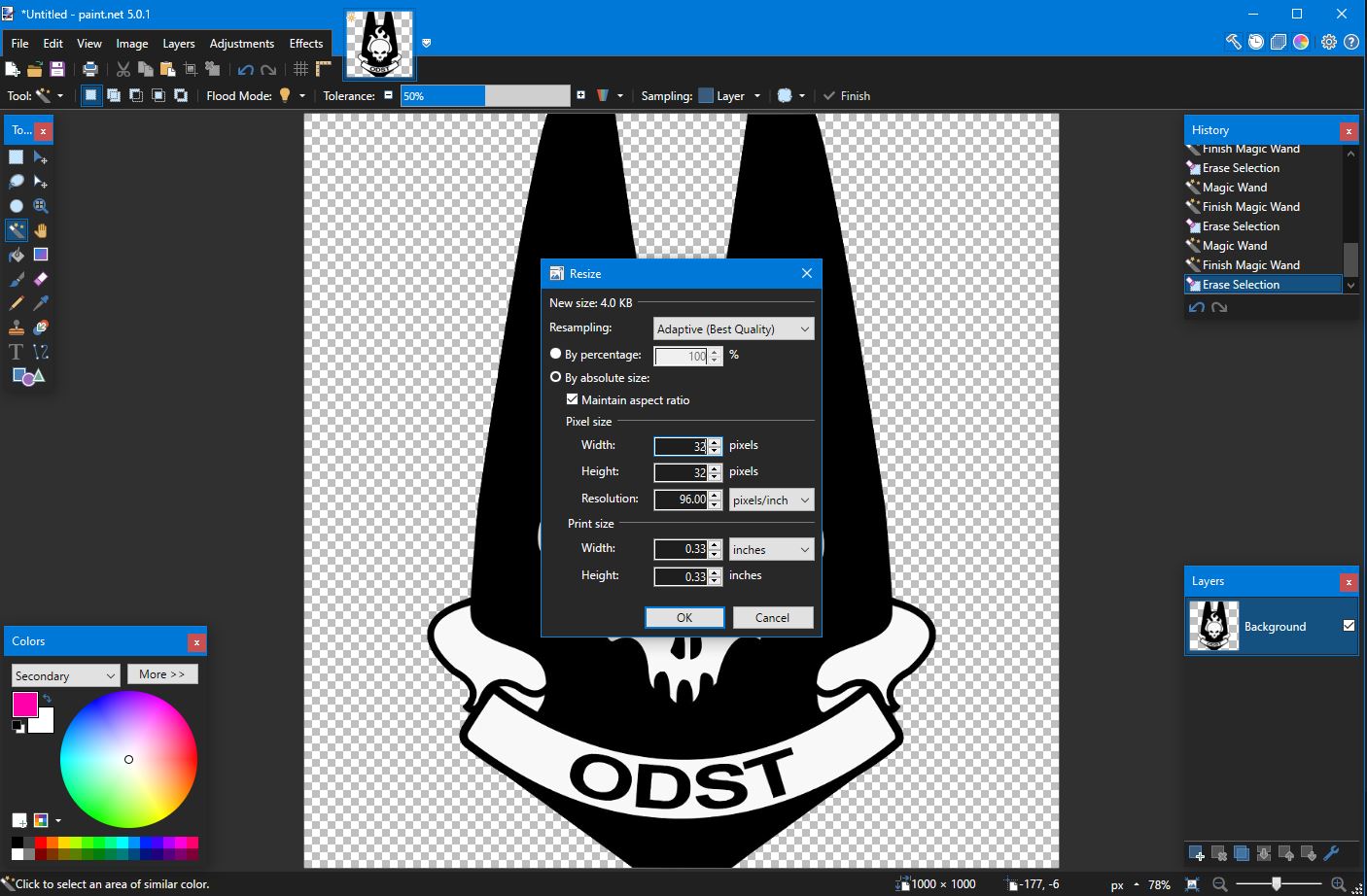Select the By absolute size radio button
1367x896 pixels.
556,377
